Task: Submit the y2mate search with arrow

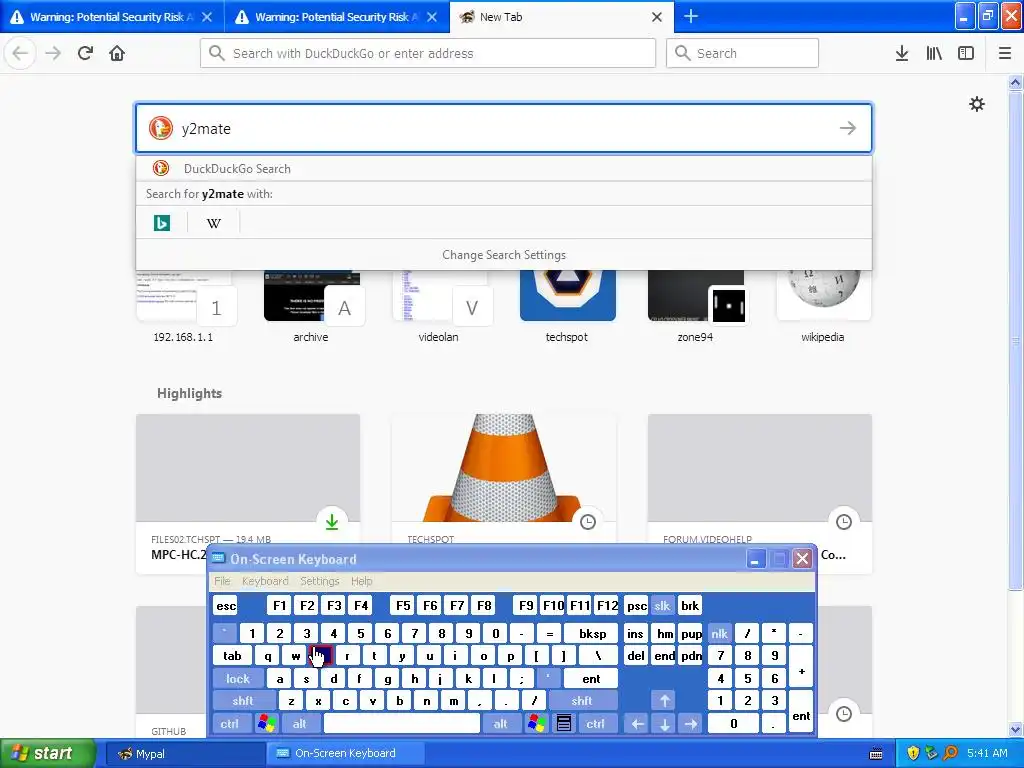Action: point(848,128)
